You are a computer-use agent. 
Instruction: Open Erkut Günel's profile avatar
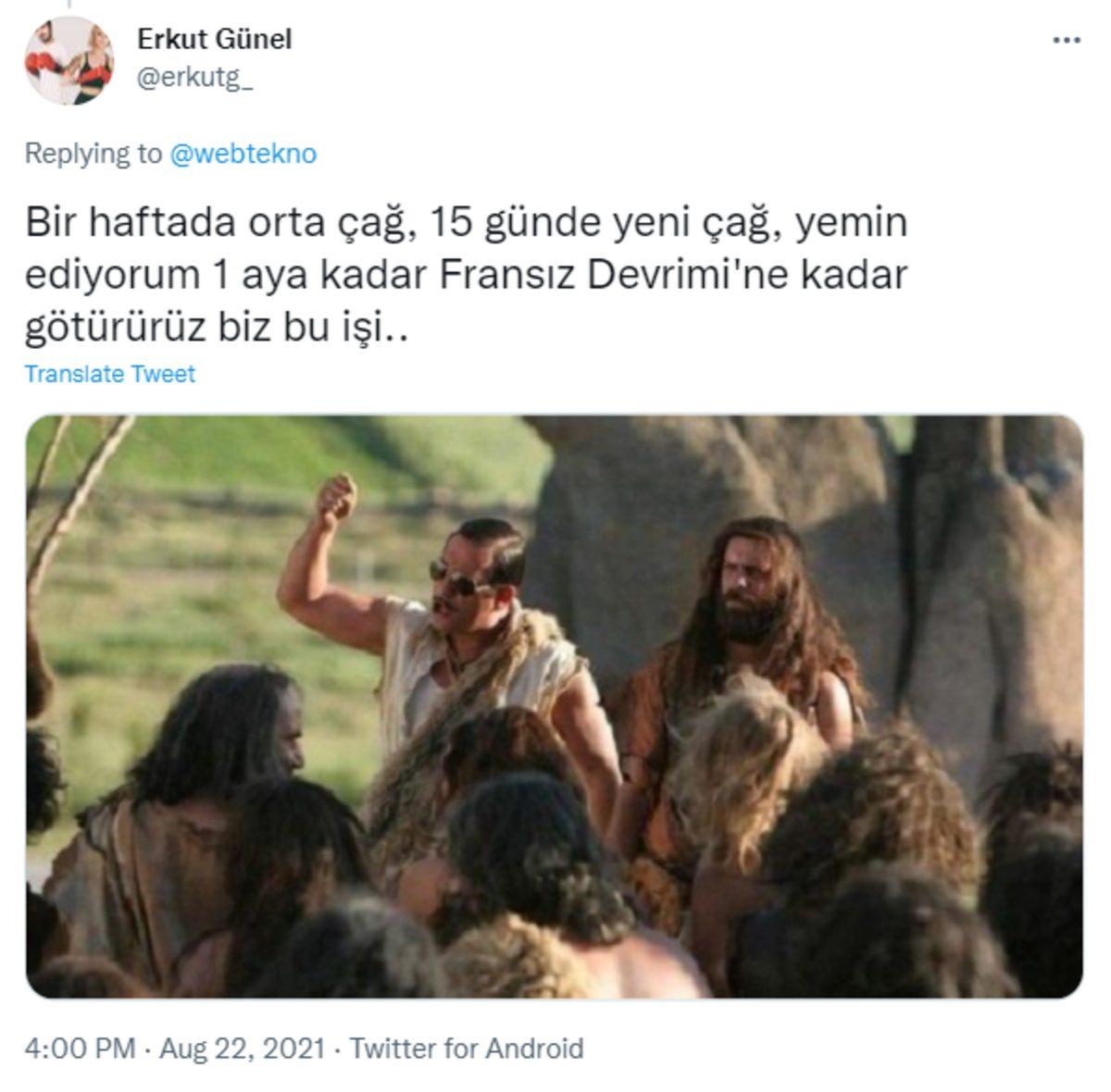(x=69, y=60)
